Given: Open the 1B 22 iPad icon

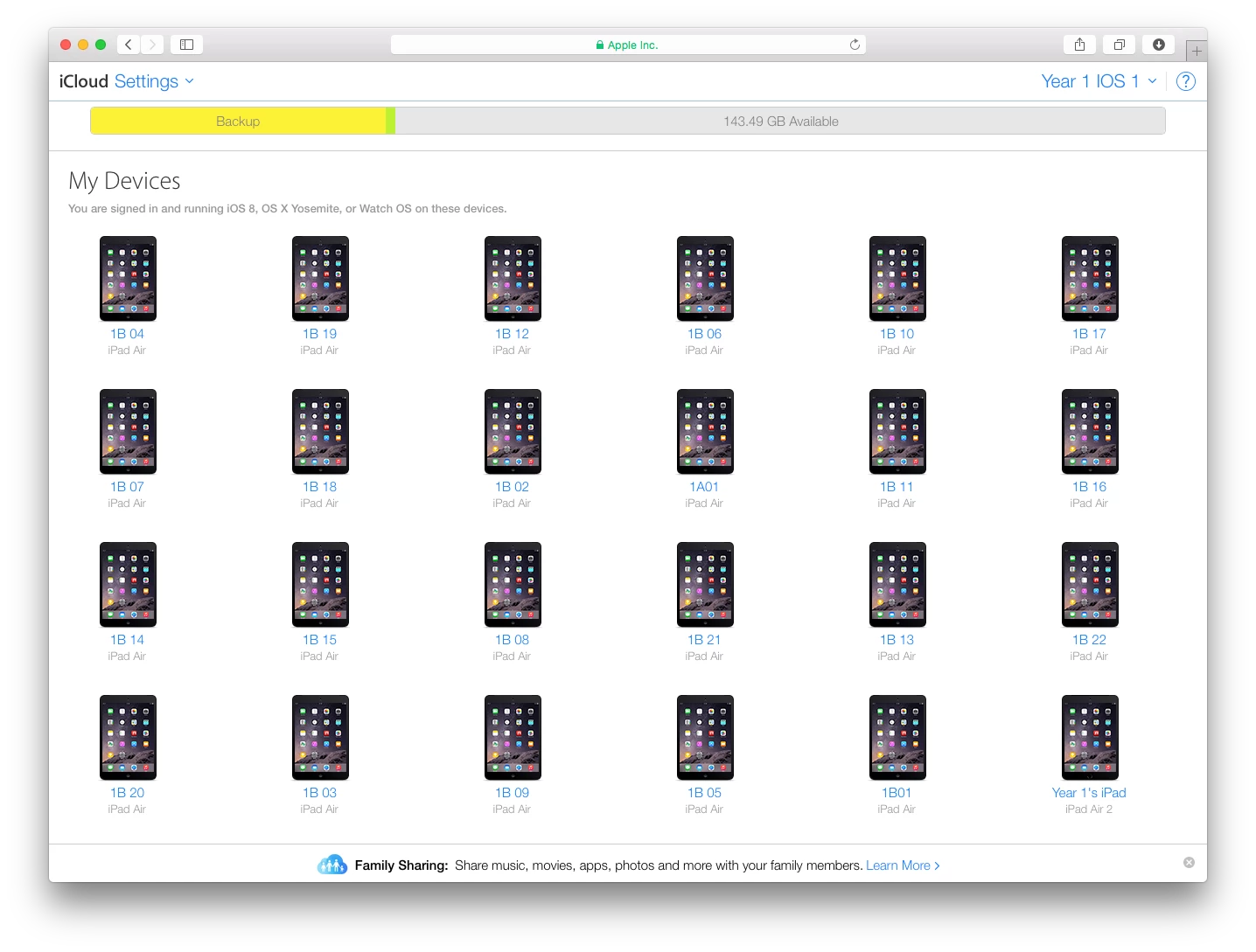Looking at the screenshot, I should (x=1090, y=584).
